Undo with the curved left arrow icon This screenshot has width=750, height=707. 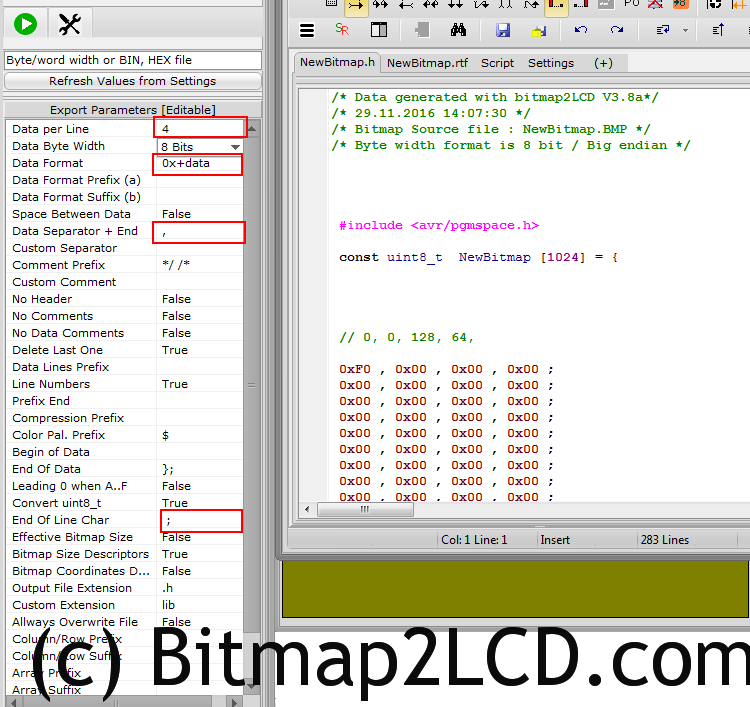581,30
